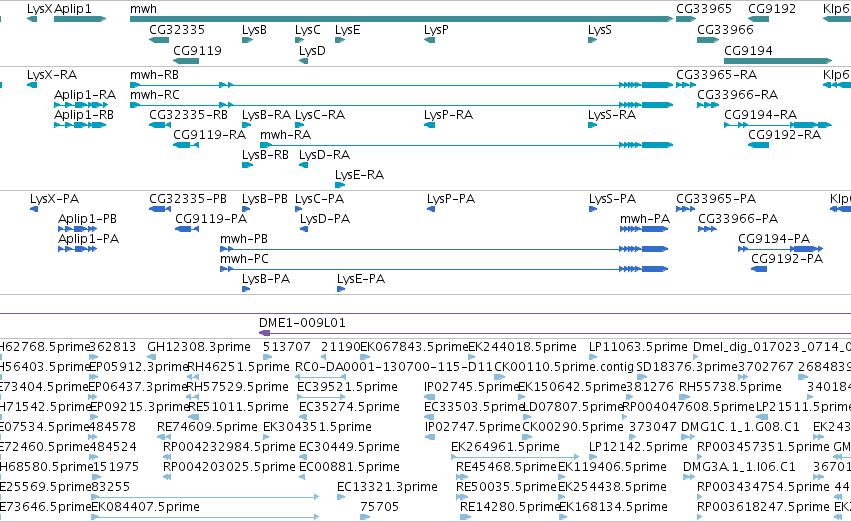
Task: Select the CG9119-PA protein label
Action: click(211, 219)
